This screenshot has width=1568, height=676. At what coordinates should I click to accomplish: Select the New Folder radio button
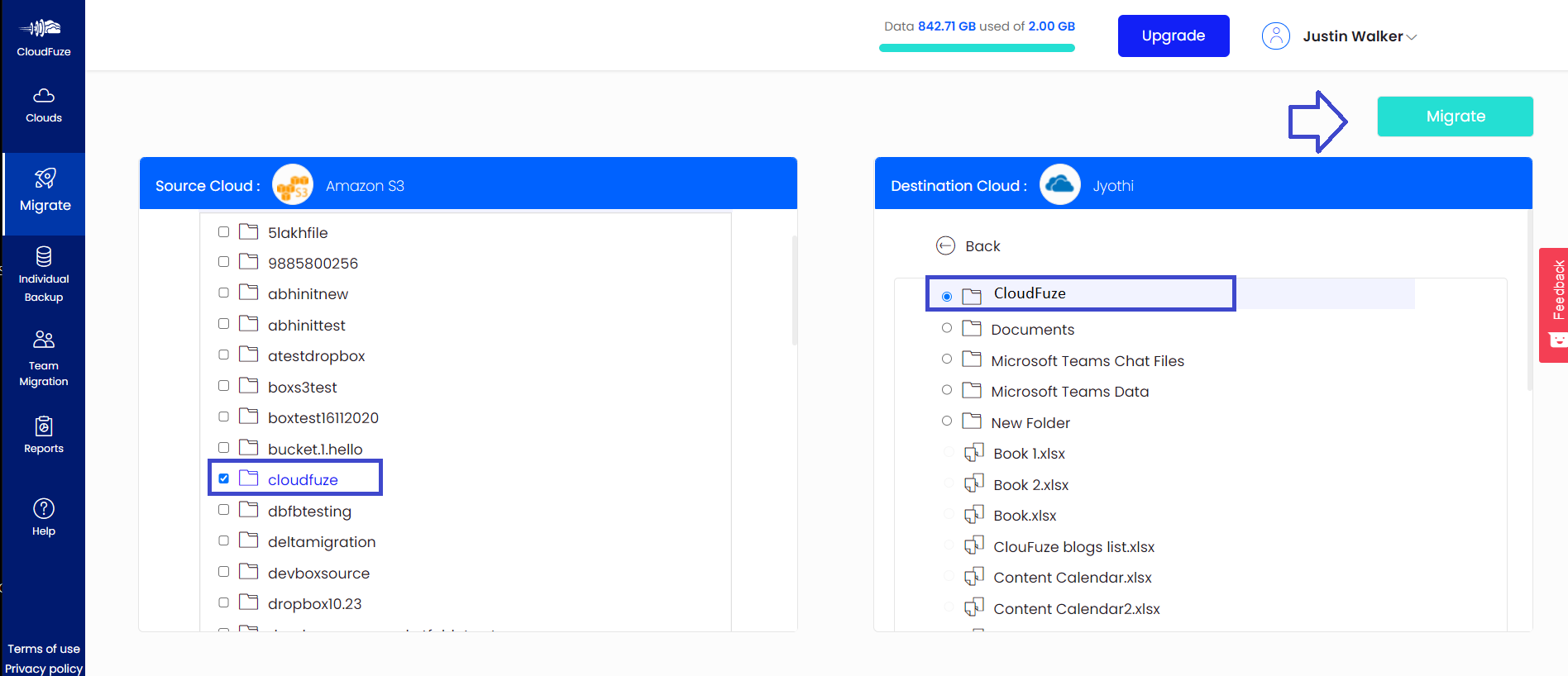(x=947, y=421)
